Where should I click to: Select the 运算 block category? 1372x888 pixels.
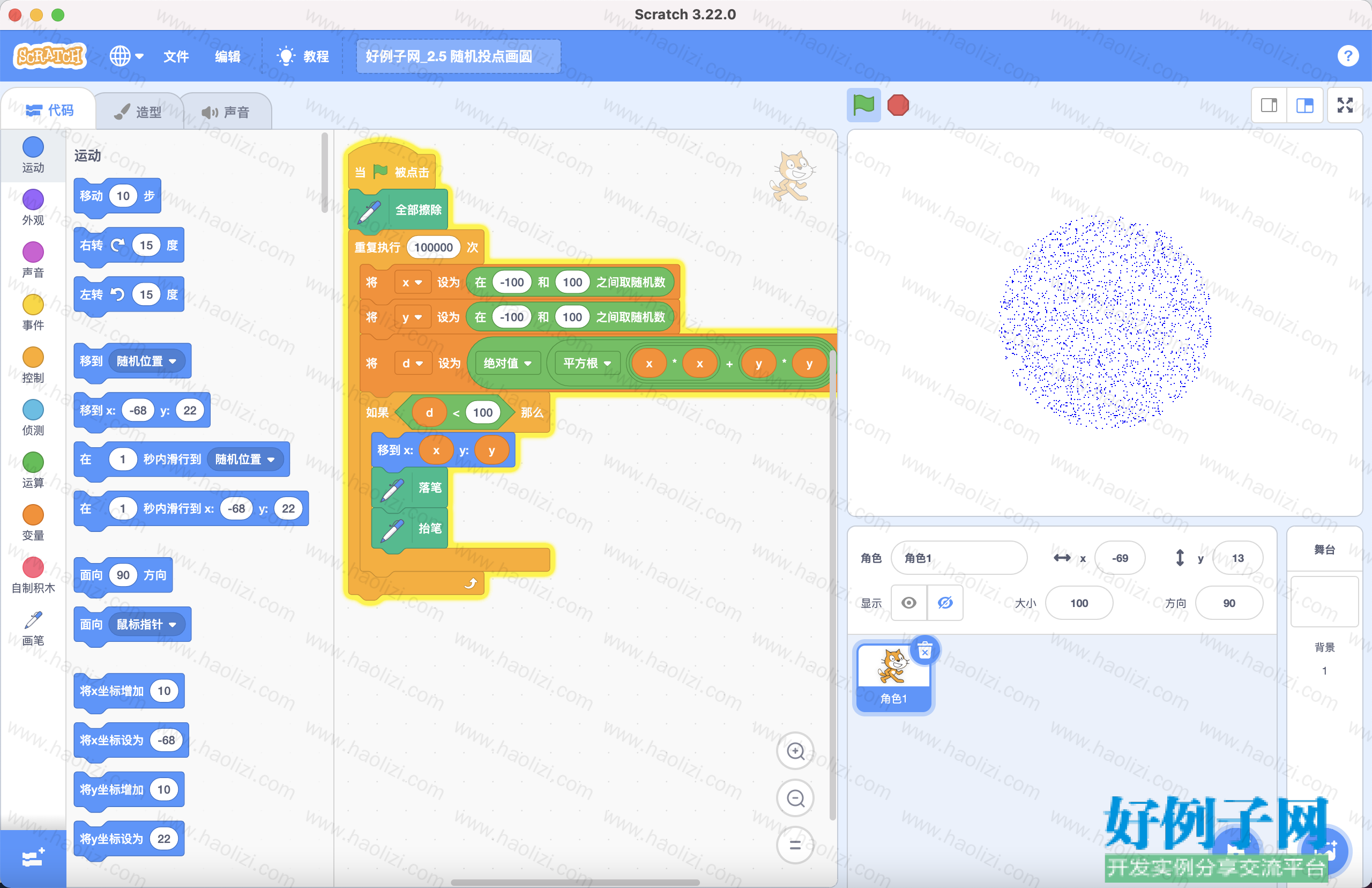click(x=33, y=470)
